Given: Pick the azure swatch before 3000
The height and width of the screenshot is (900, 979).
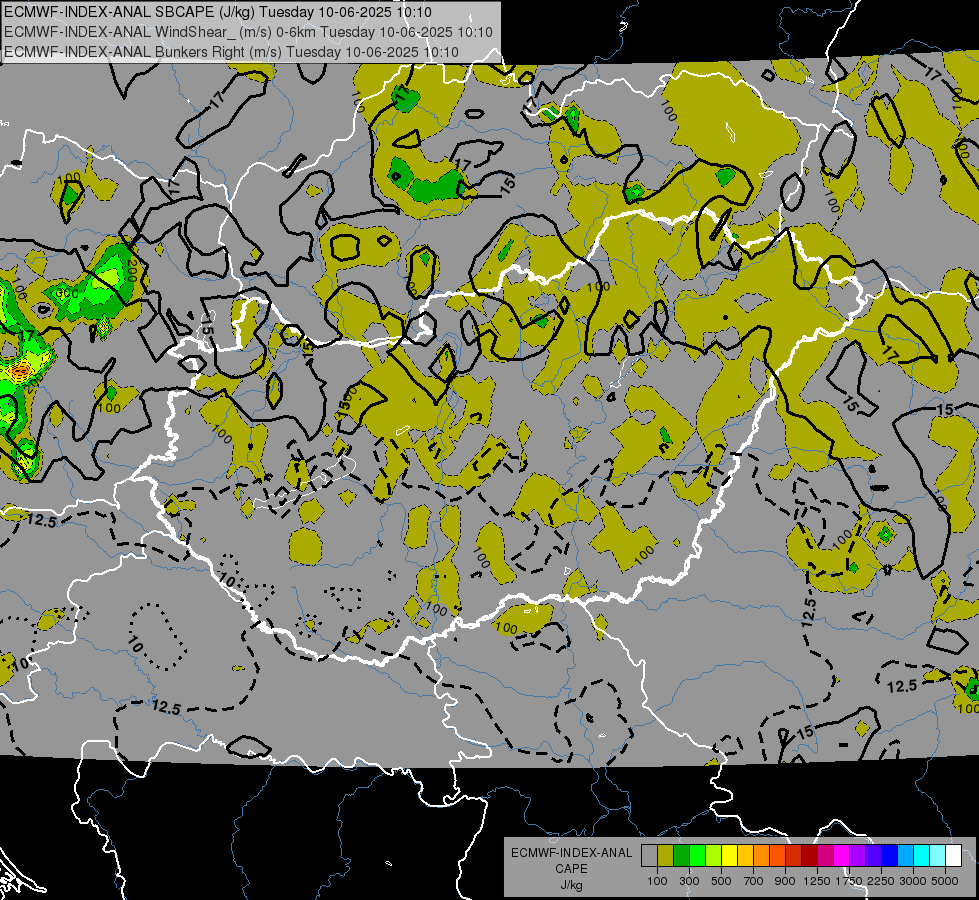Looking at the screenshot, I should tap(905, 855).
